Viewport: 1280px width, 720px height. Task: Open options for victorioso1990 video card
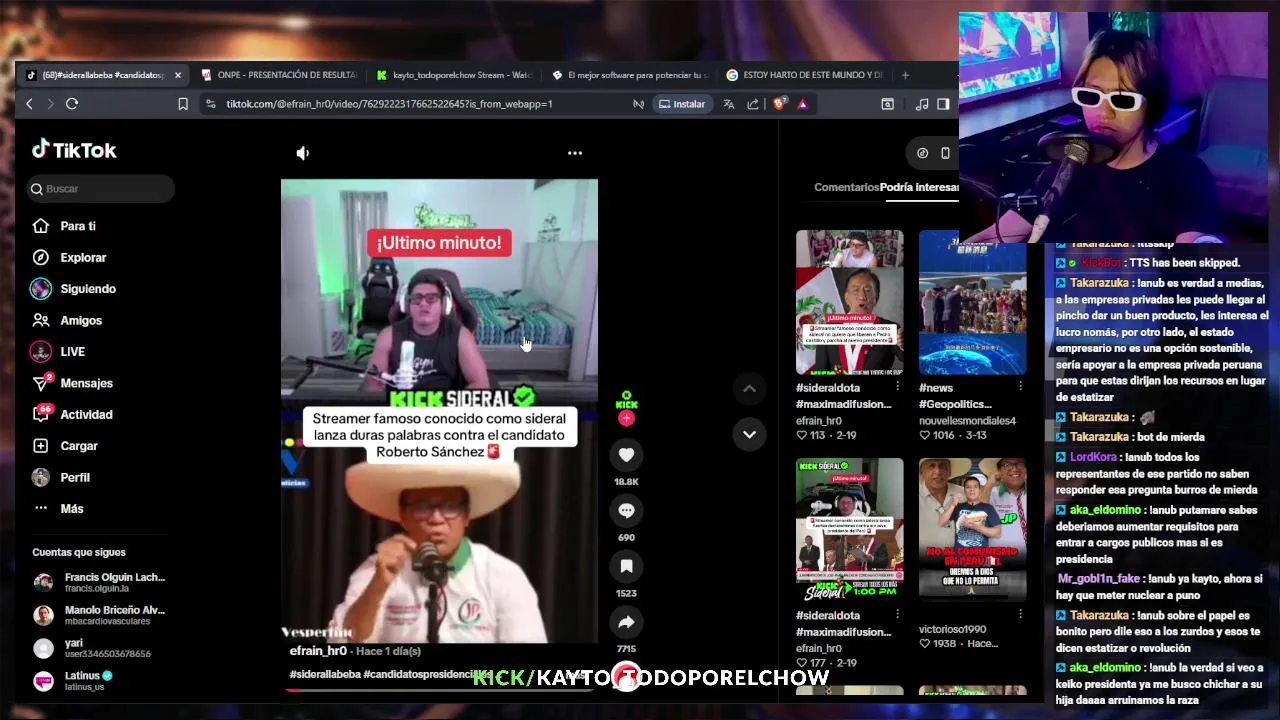(x=1020, y=614)
